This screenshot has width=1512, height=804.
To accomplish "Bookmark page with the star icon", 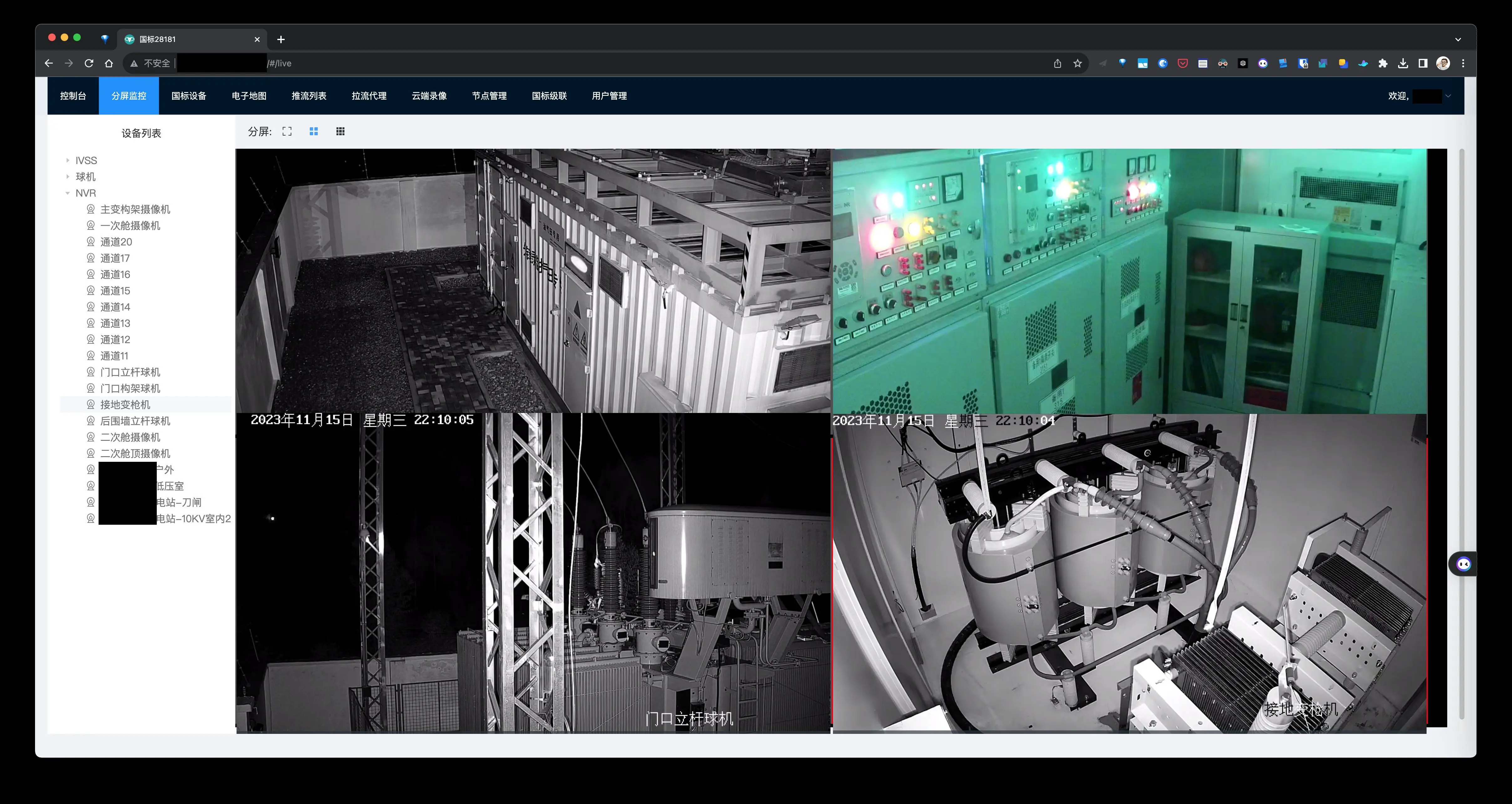I will (1078, 64).
